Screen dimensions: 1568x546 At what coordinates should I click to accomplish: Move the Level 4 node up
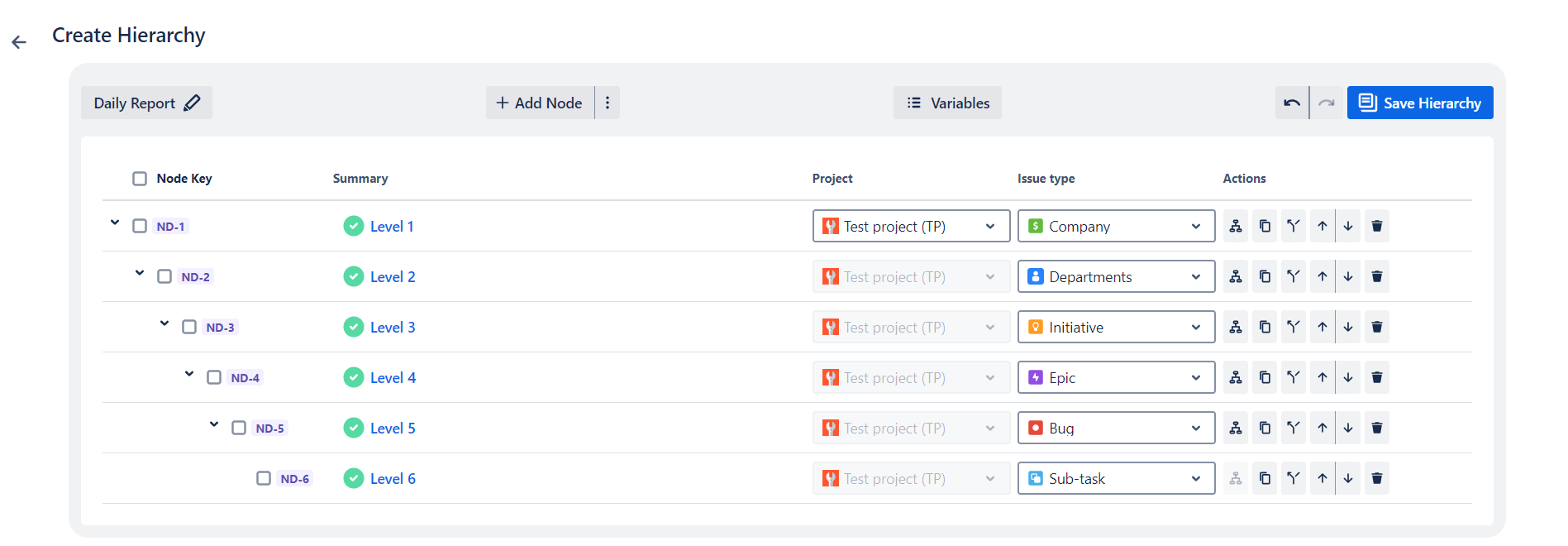click(1322, 377)
